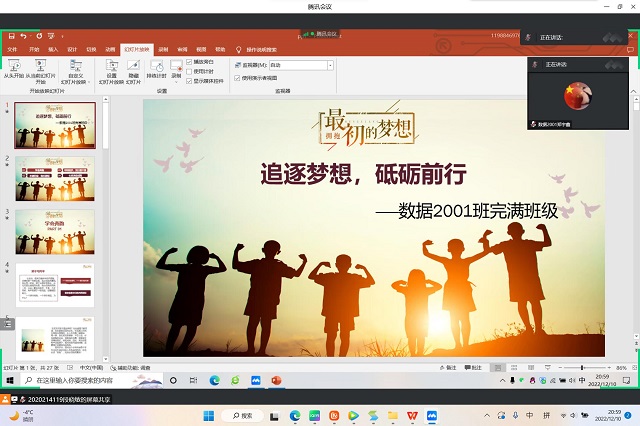The height and width of the screenshot is (426, 640).
Task: Open WPS Office icon in local taskbar
Action: (x=412, y=416)
